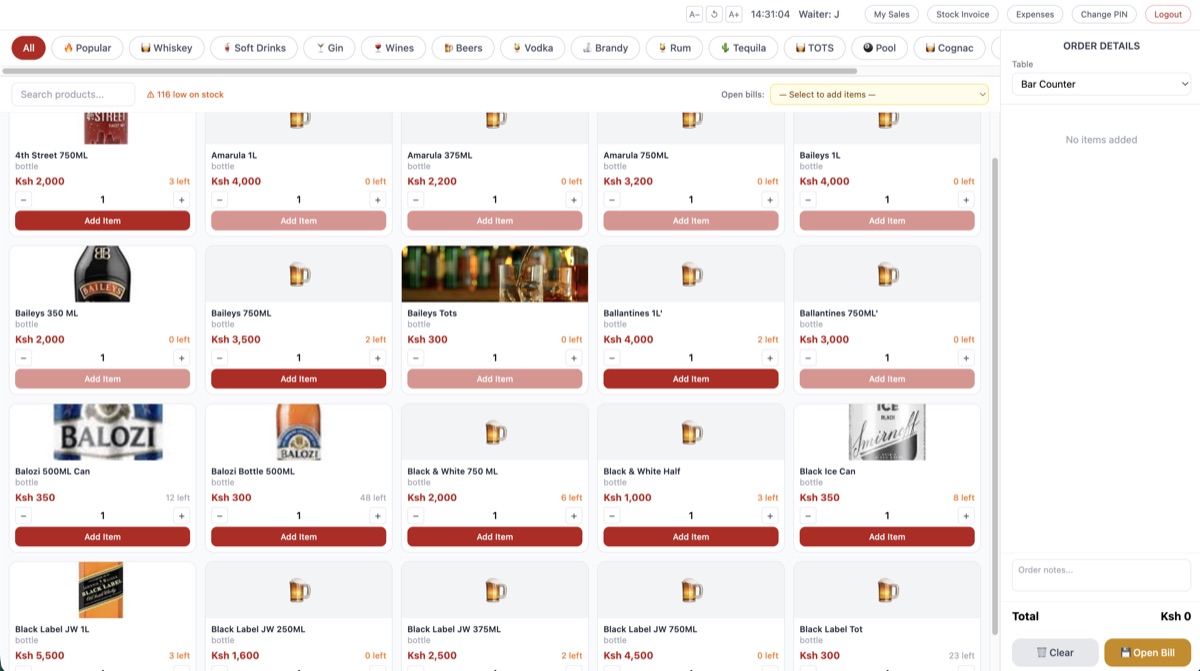
Task: Select Cognac category
Action: pos(949,48)
